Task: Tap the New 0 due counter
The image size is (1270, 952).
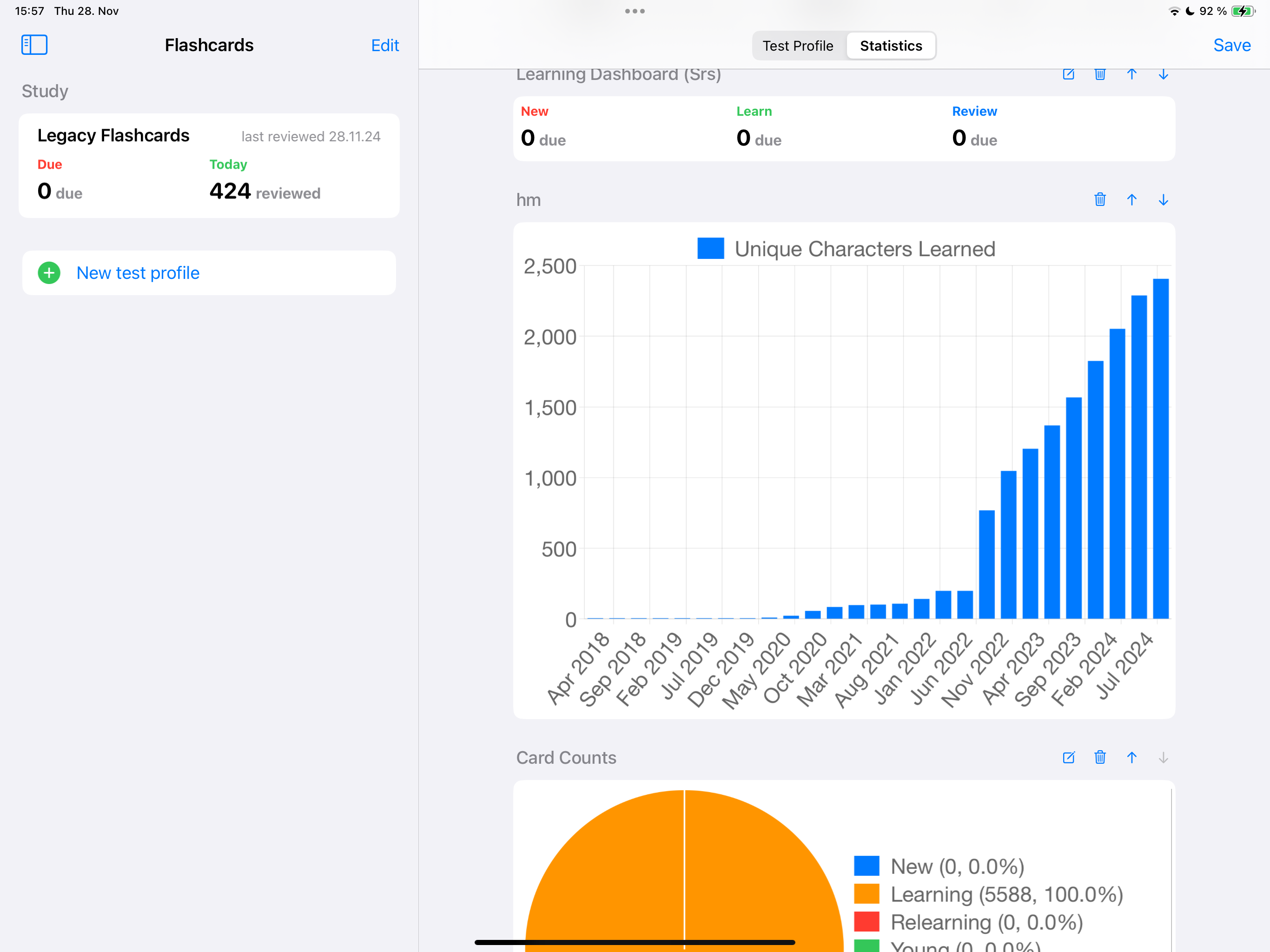Action: (543, 127)
